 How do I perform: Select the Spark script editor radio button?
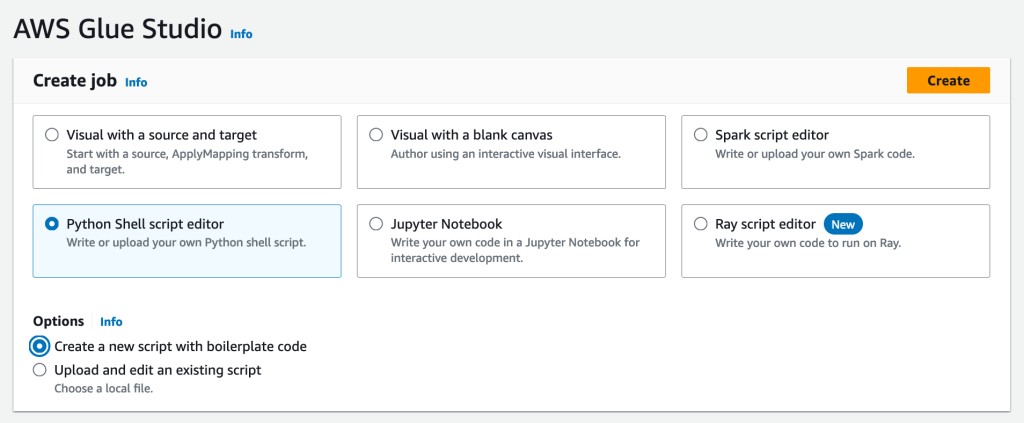[700, 135]
